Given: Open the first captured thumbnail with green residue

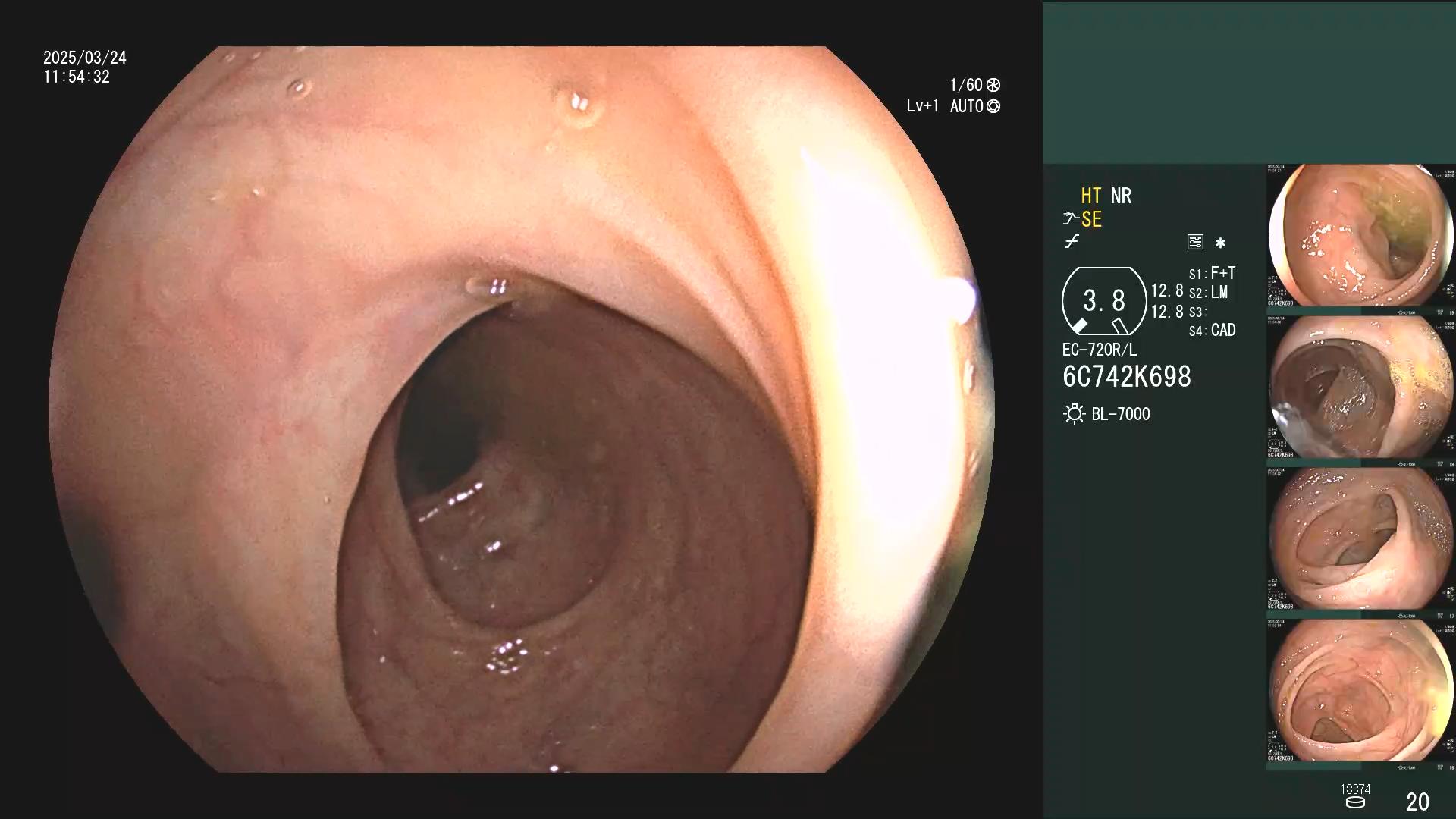Looking at the screenshot, I should (x=1361, y=236).
